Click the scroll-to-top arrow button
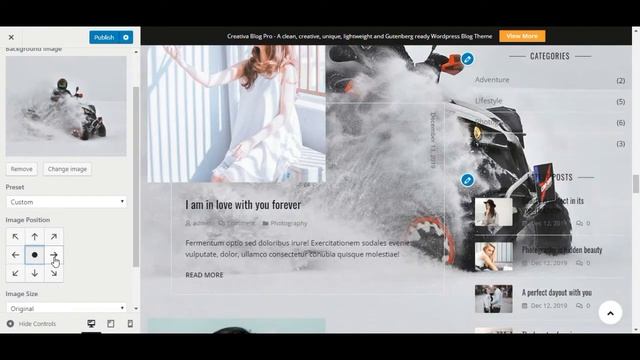This screenshot has height=360, width=640. (610, 313)
